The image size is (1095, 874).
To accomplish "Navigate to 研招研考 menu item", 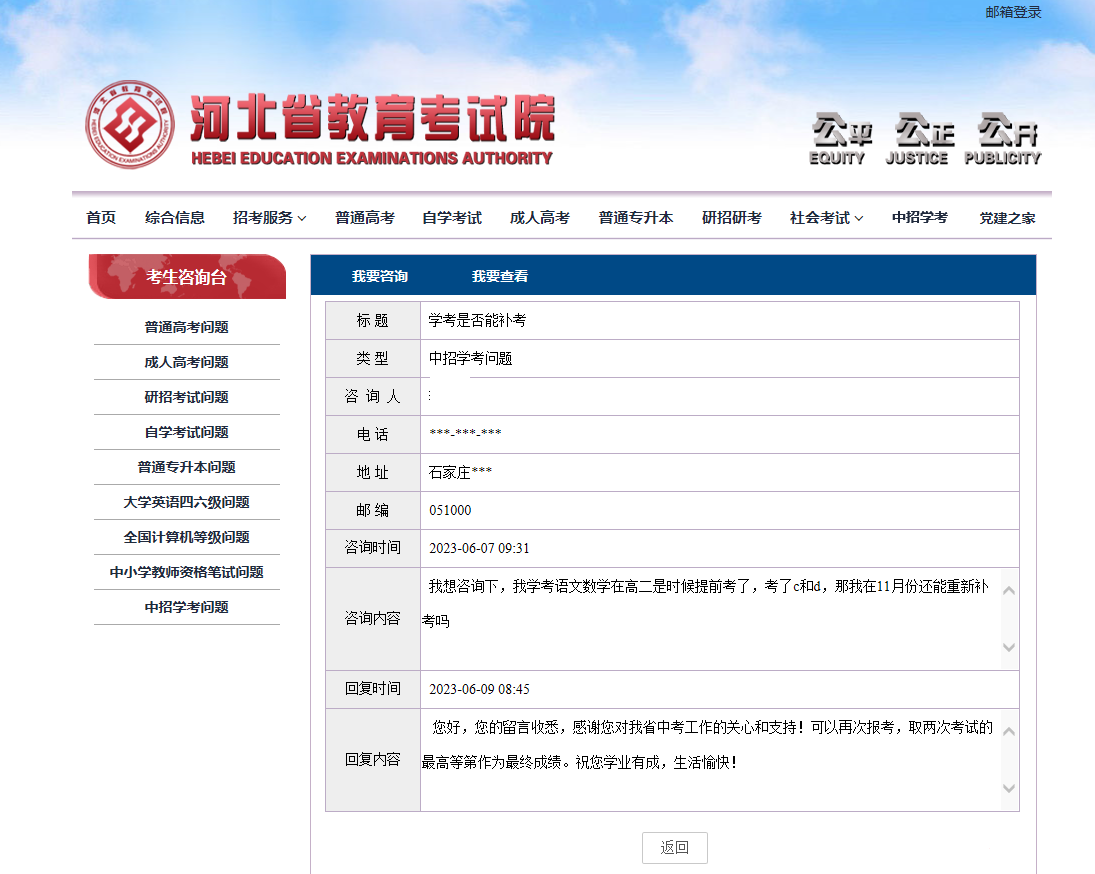I will (x=731, y=217).
